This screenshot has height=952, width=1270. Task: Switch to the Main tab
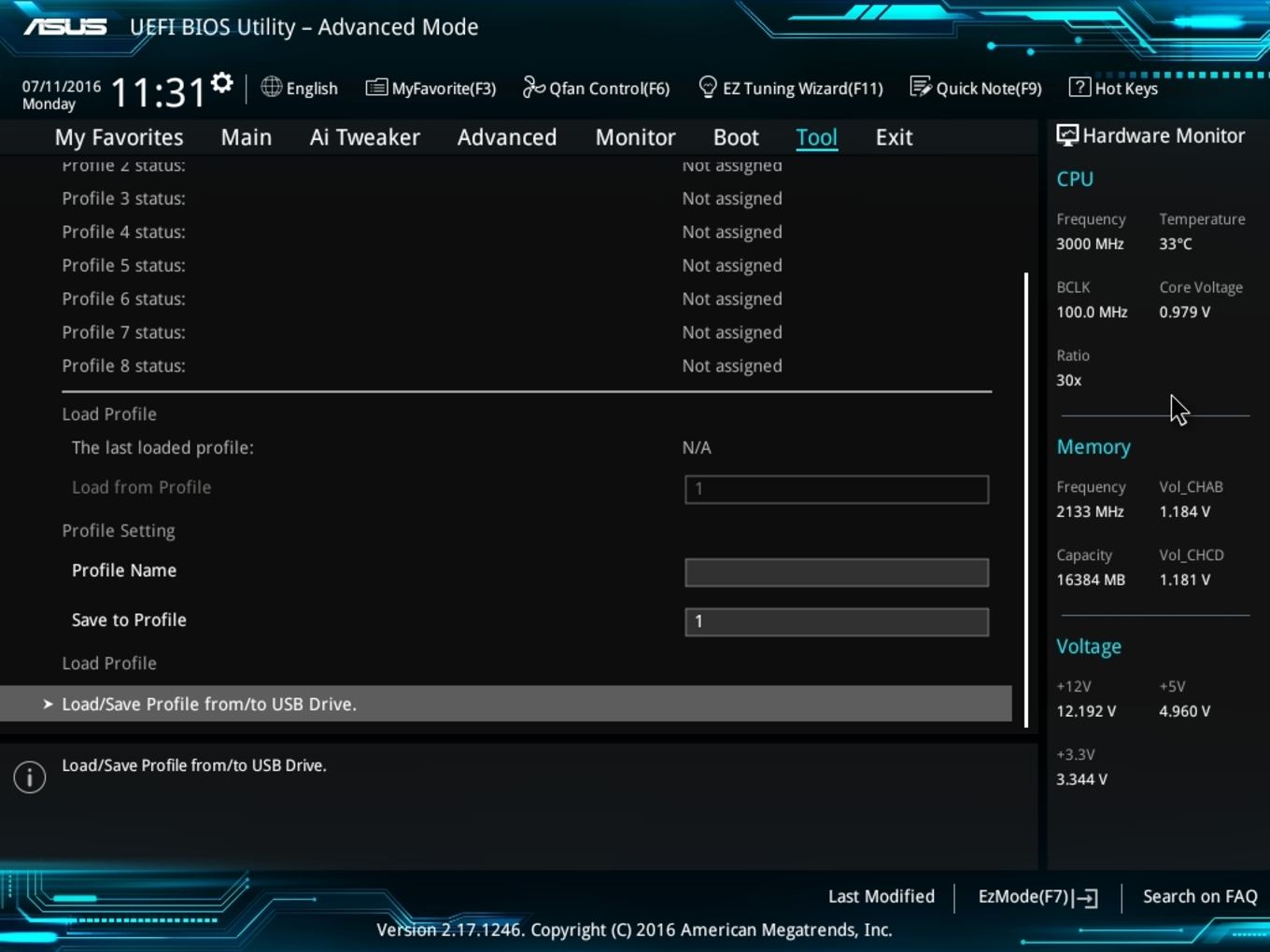pyautogui.click(x=247, y=137)
